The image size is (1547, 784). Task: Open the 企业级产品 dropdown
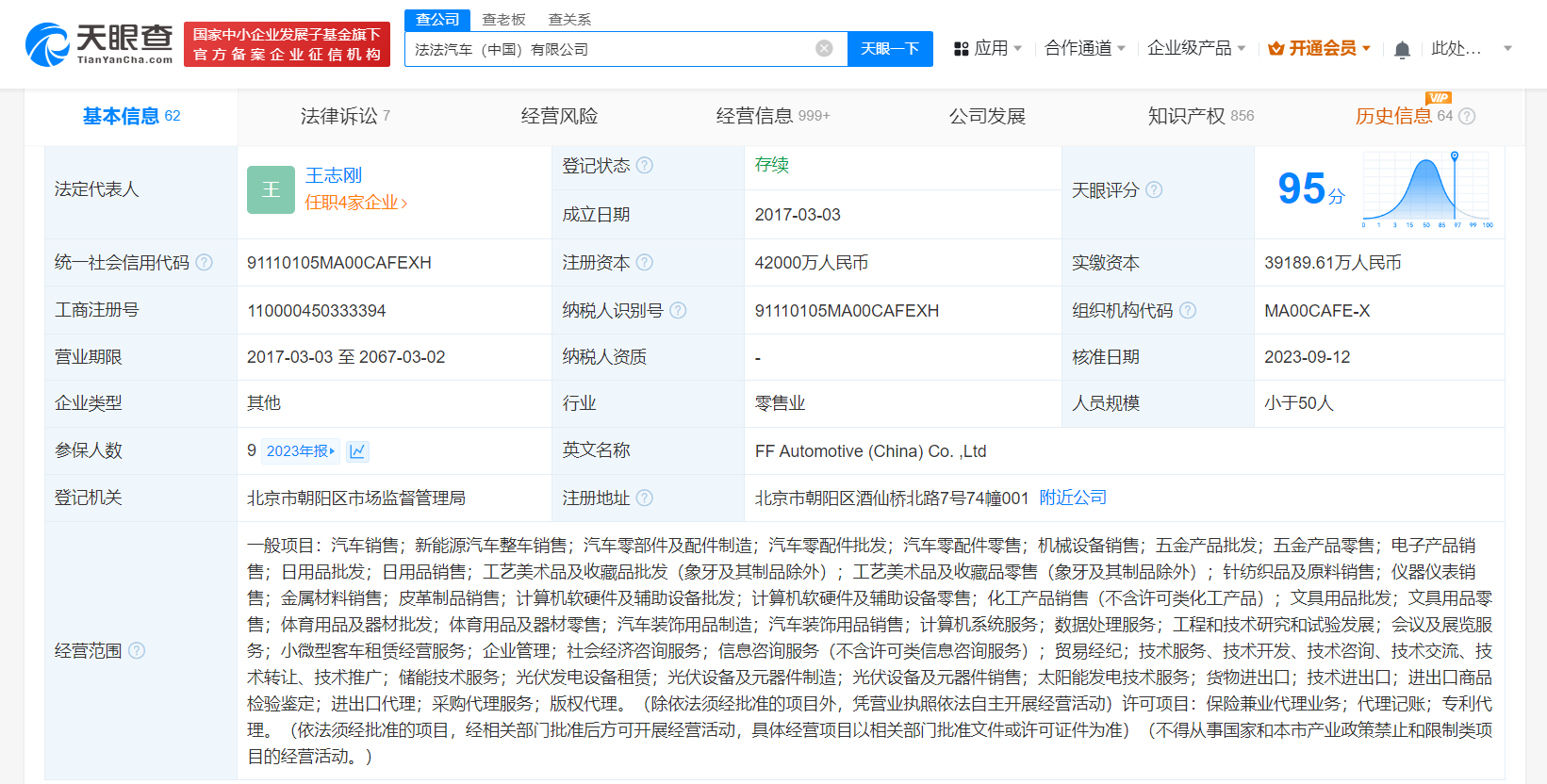pos(1195,48)
